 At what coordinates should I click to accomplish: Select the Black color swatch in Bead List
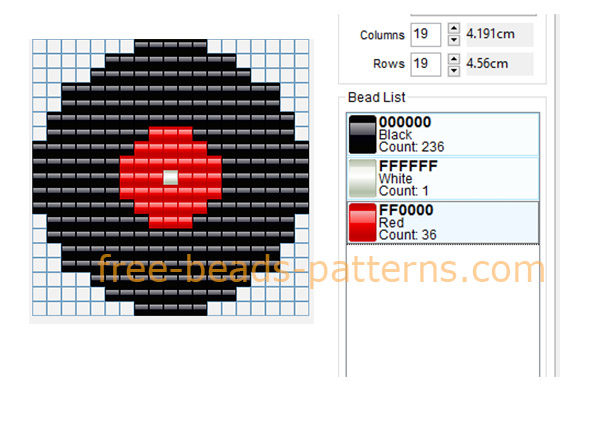362,134
